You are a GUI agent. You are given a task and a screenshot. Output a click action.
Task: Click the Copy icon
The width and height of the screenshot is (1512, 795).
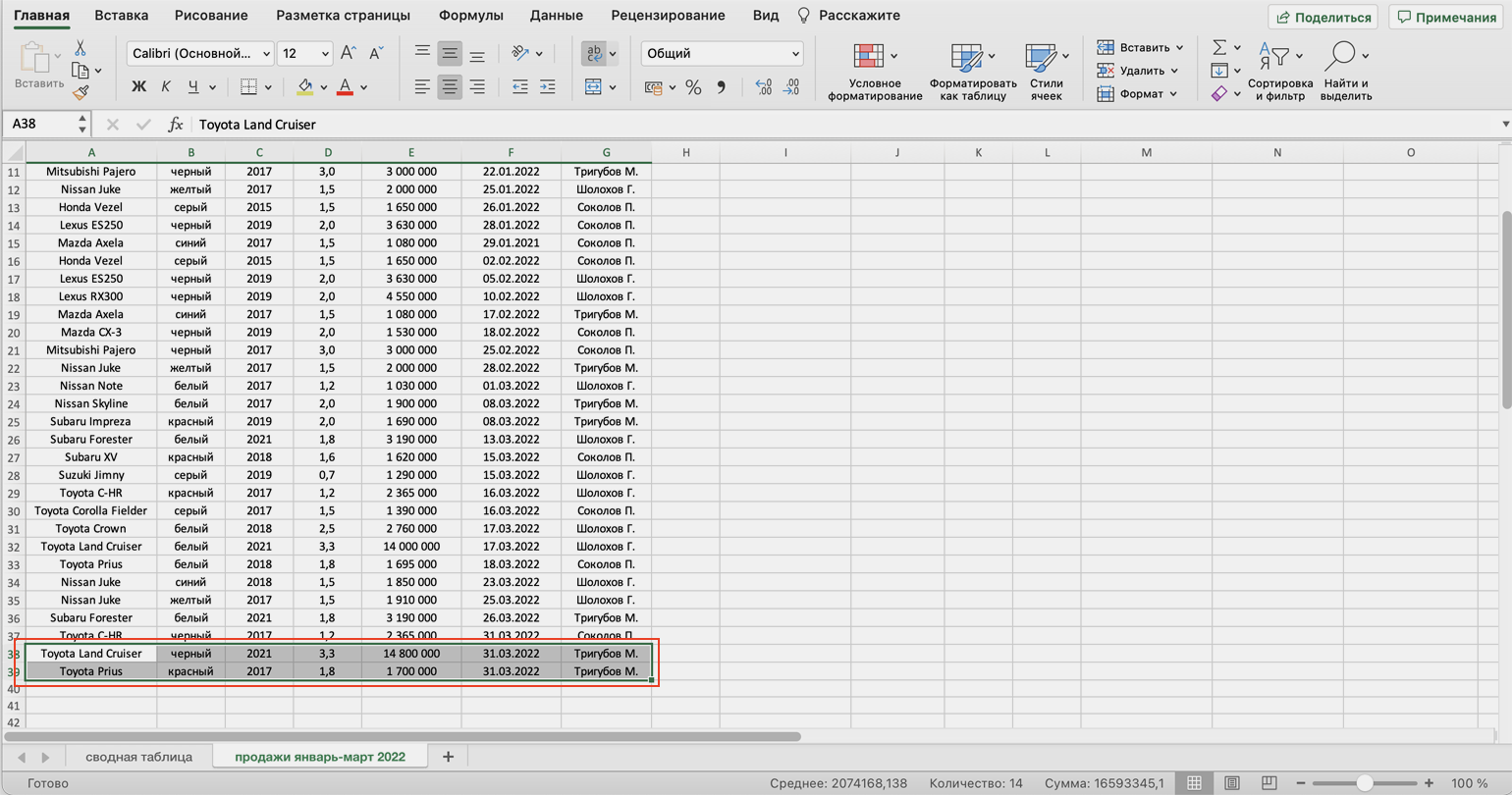[x=81, y=71]
